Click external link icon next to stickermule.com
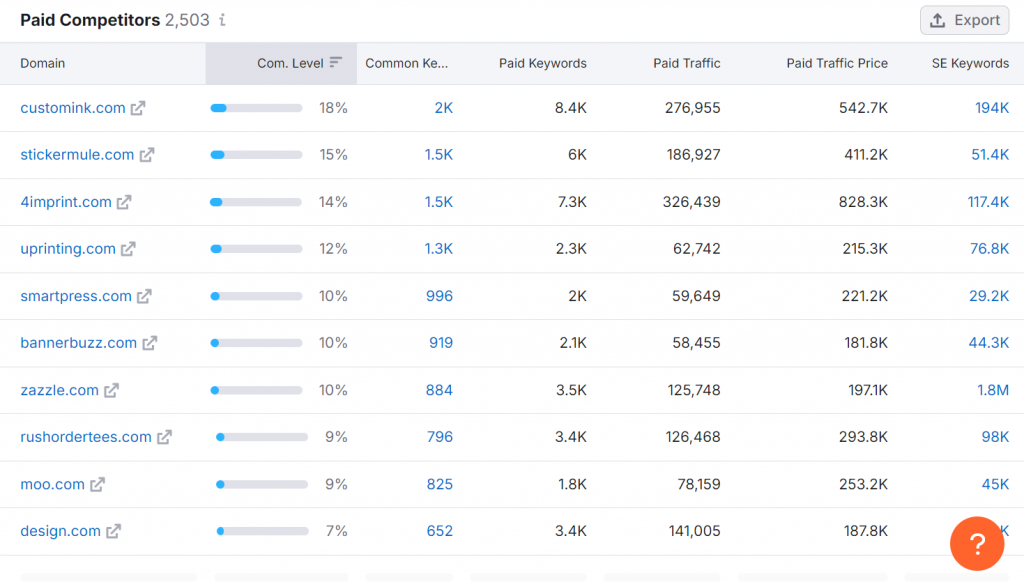Image resolution: width=1024 pixels, height=582 pixels. tap(147, 155)
